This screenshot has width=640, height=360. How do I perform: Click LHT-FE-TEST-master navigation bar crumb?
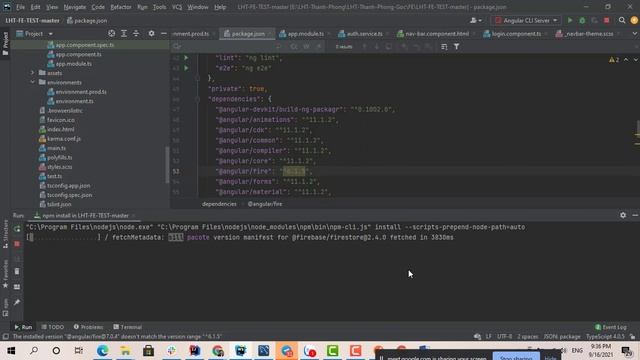(x=32, y=20)
